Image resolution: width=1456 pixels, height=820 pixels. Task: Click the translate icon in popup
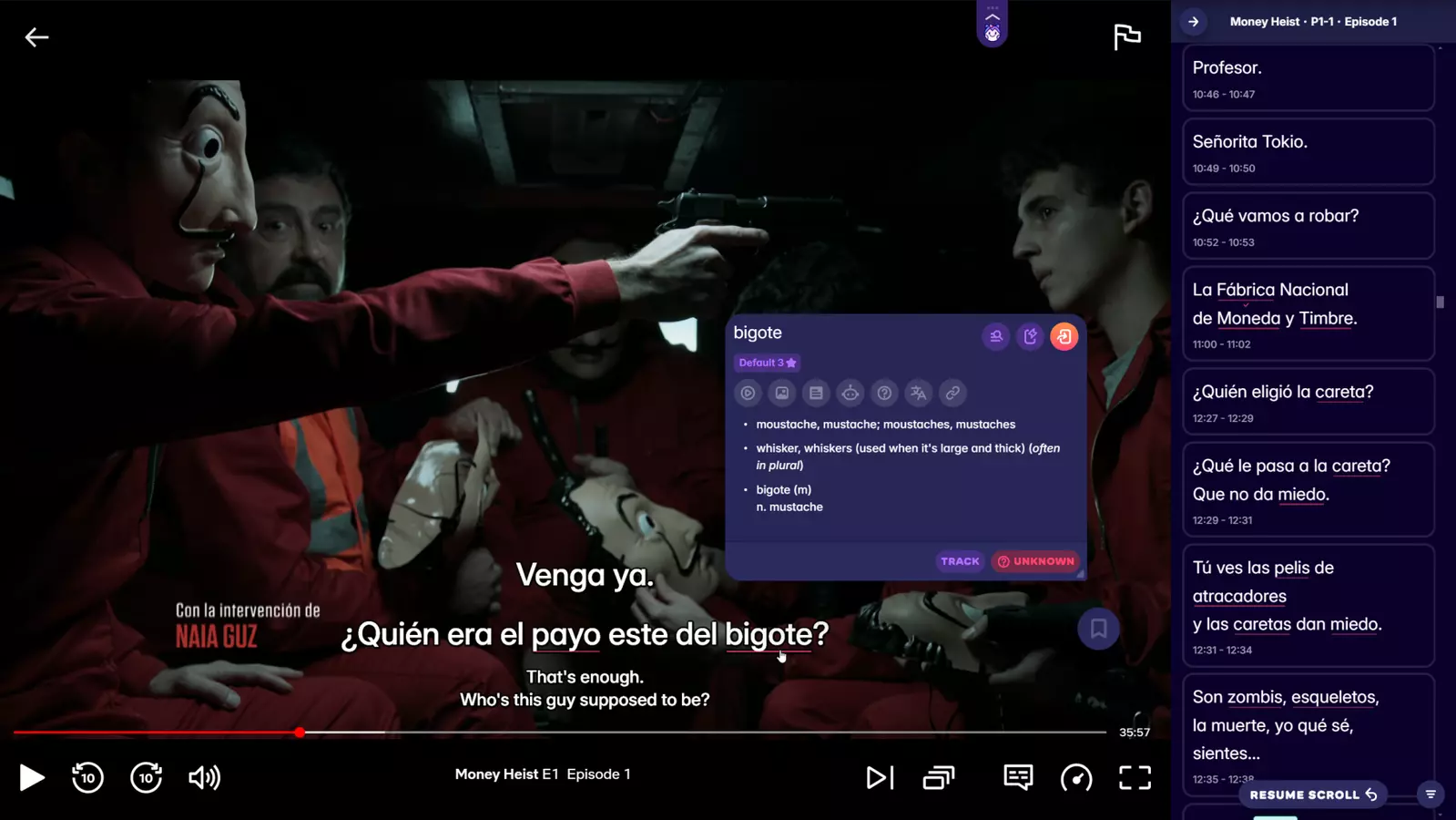[x=919, y=393]
